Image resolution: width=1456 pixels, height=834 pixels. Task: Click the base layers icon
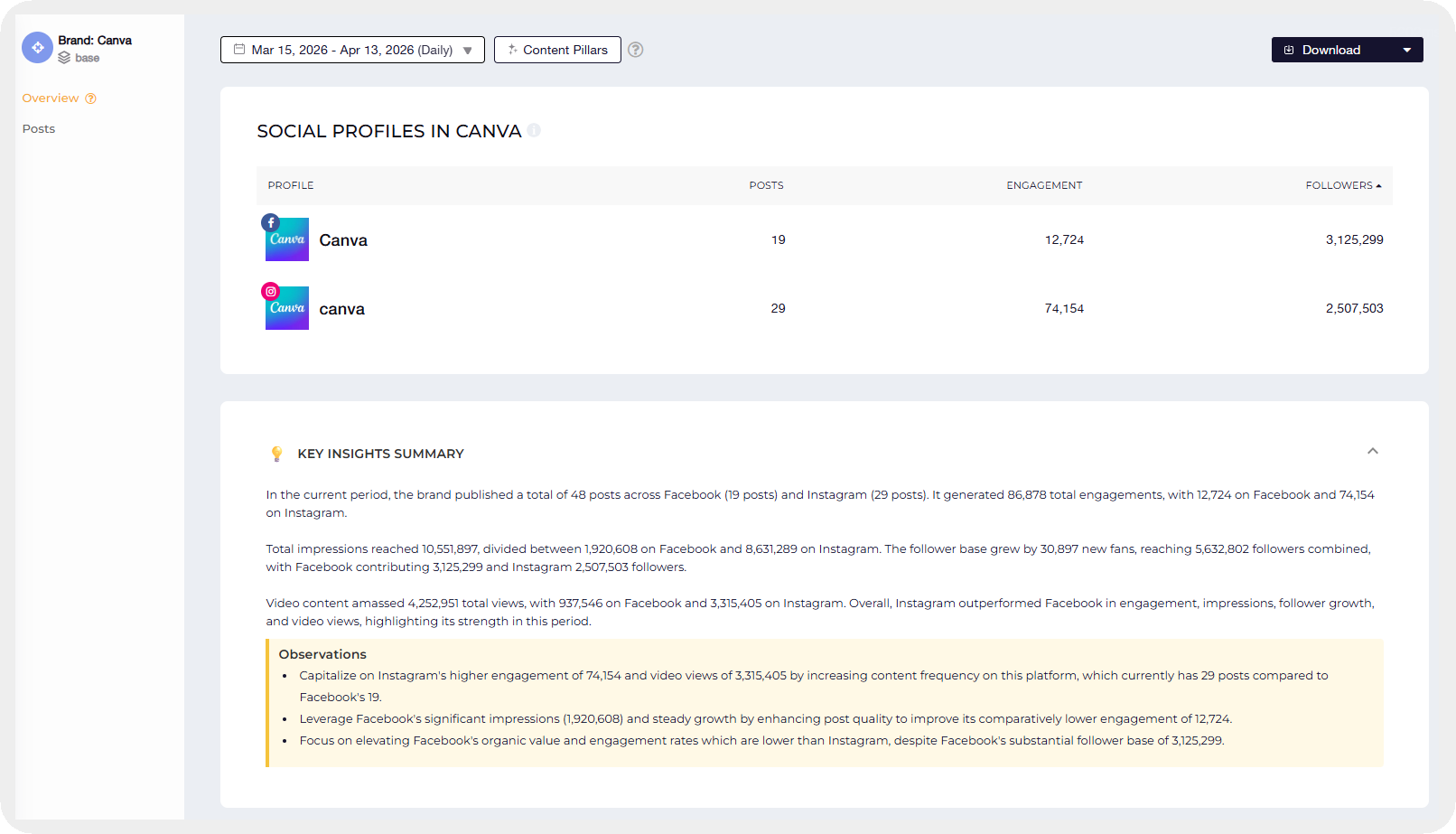tap(64, 58)
